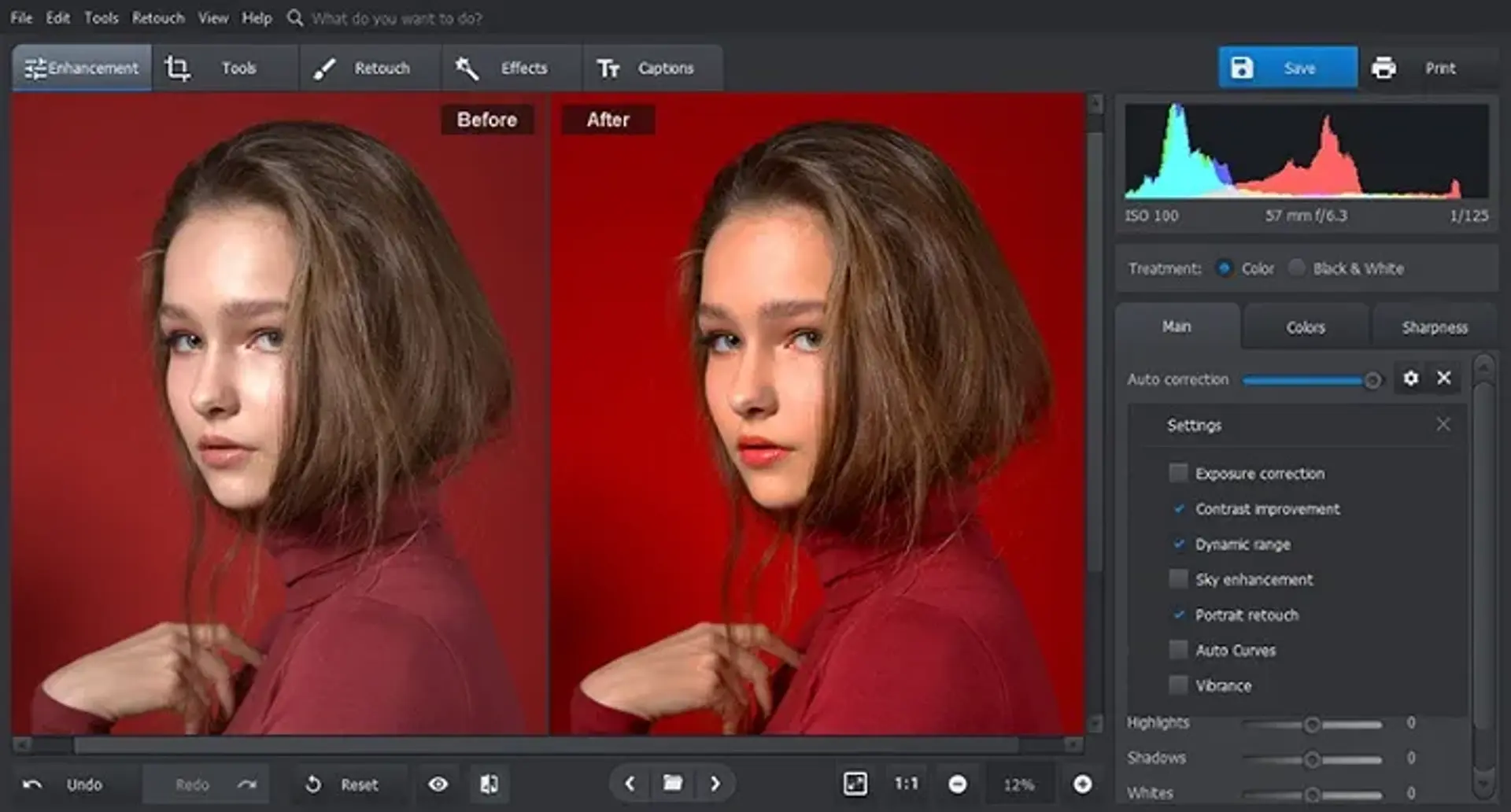The image size is (1511, 812).
Task: Open the Retouch menu in menu bar
Action: point(158,17)
